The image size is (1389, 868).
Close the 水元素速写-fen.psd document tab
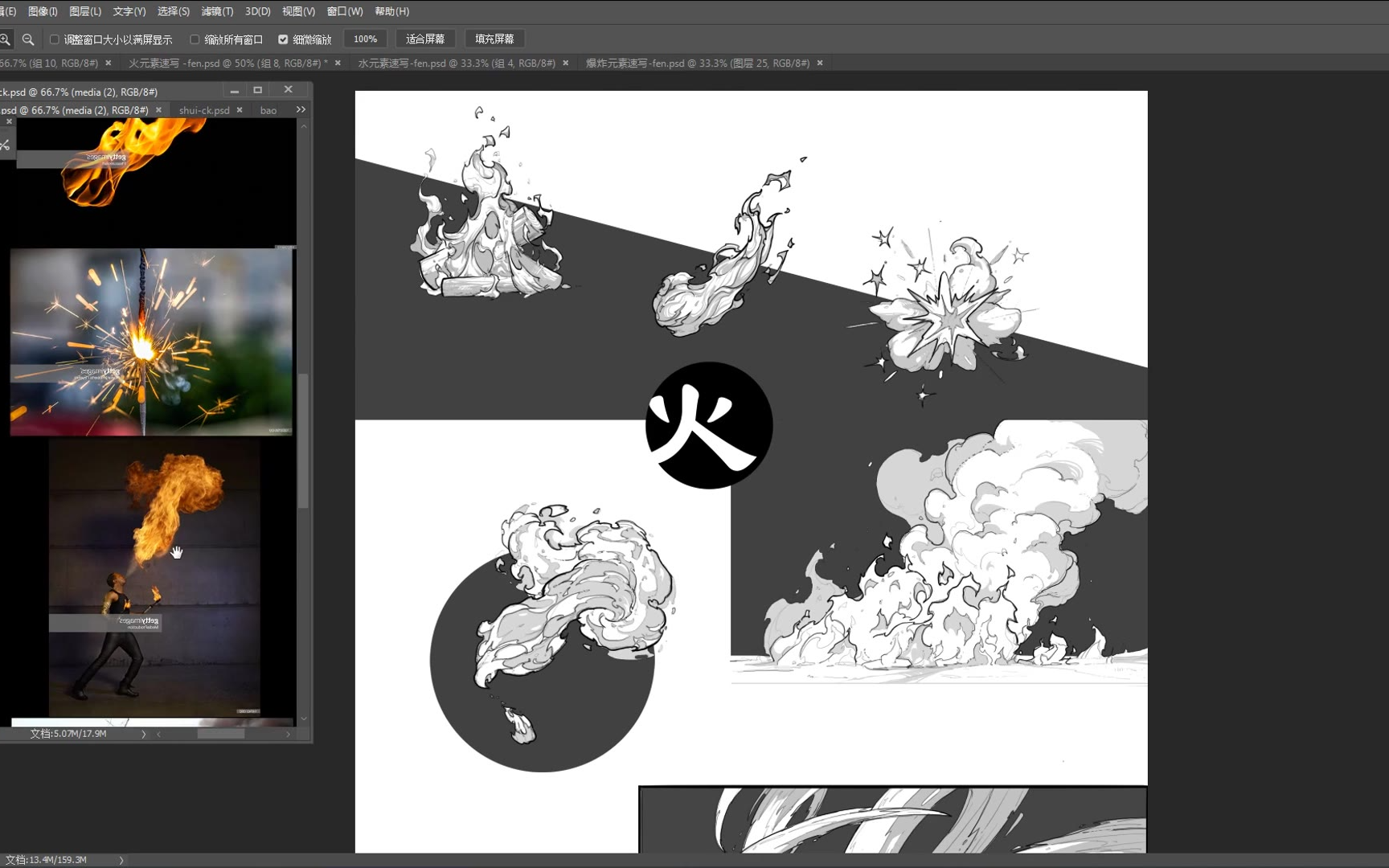point(566,63)
